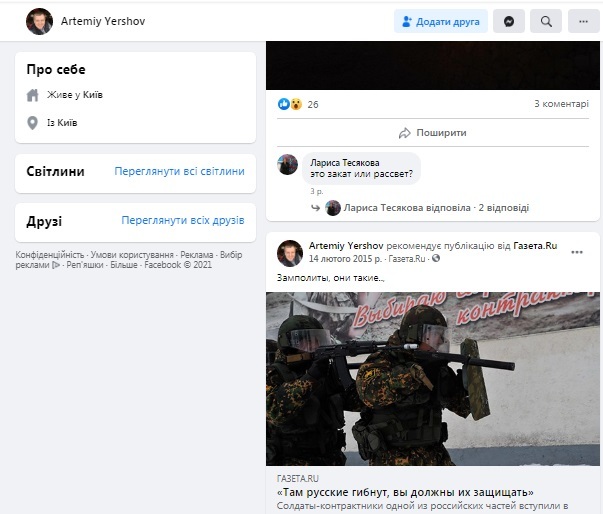
Task: Open the Конфіденційність footer link
Action: 50,255
